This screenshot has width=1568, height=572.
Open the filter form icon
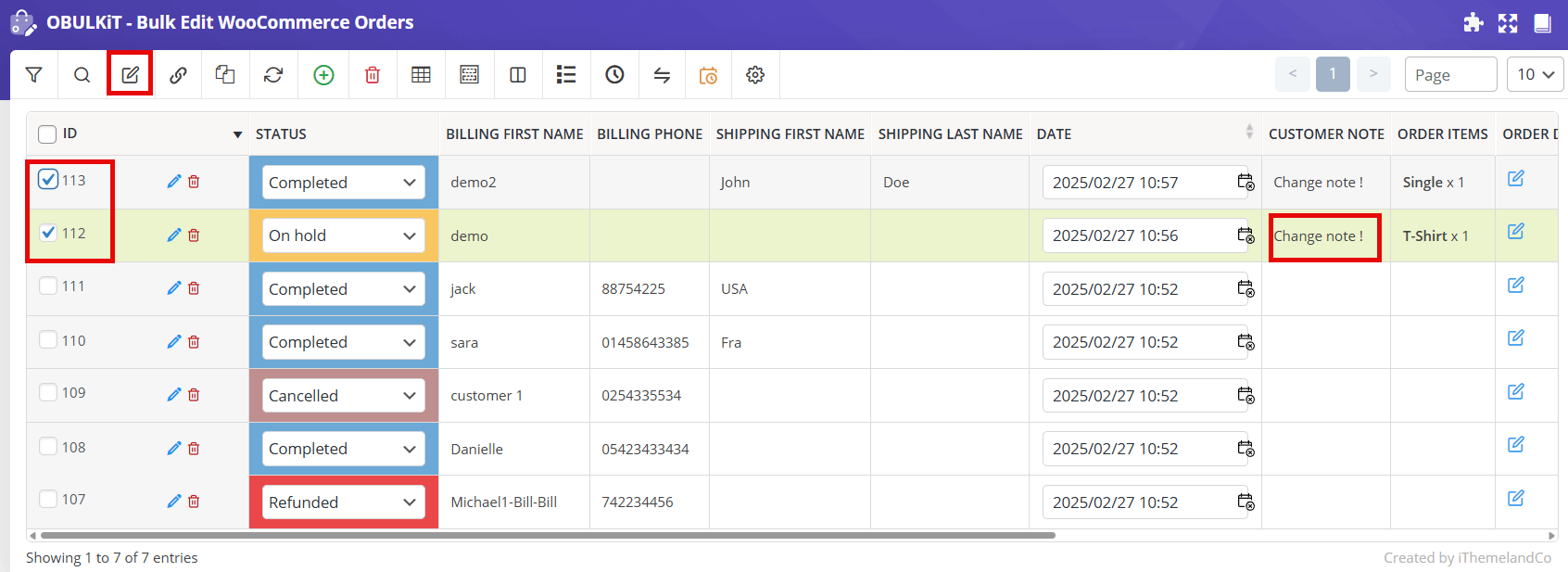(34, 75)
